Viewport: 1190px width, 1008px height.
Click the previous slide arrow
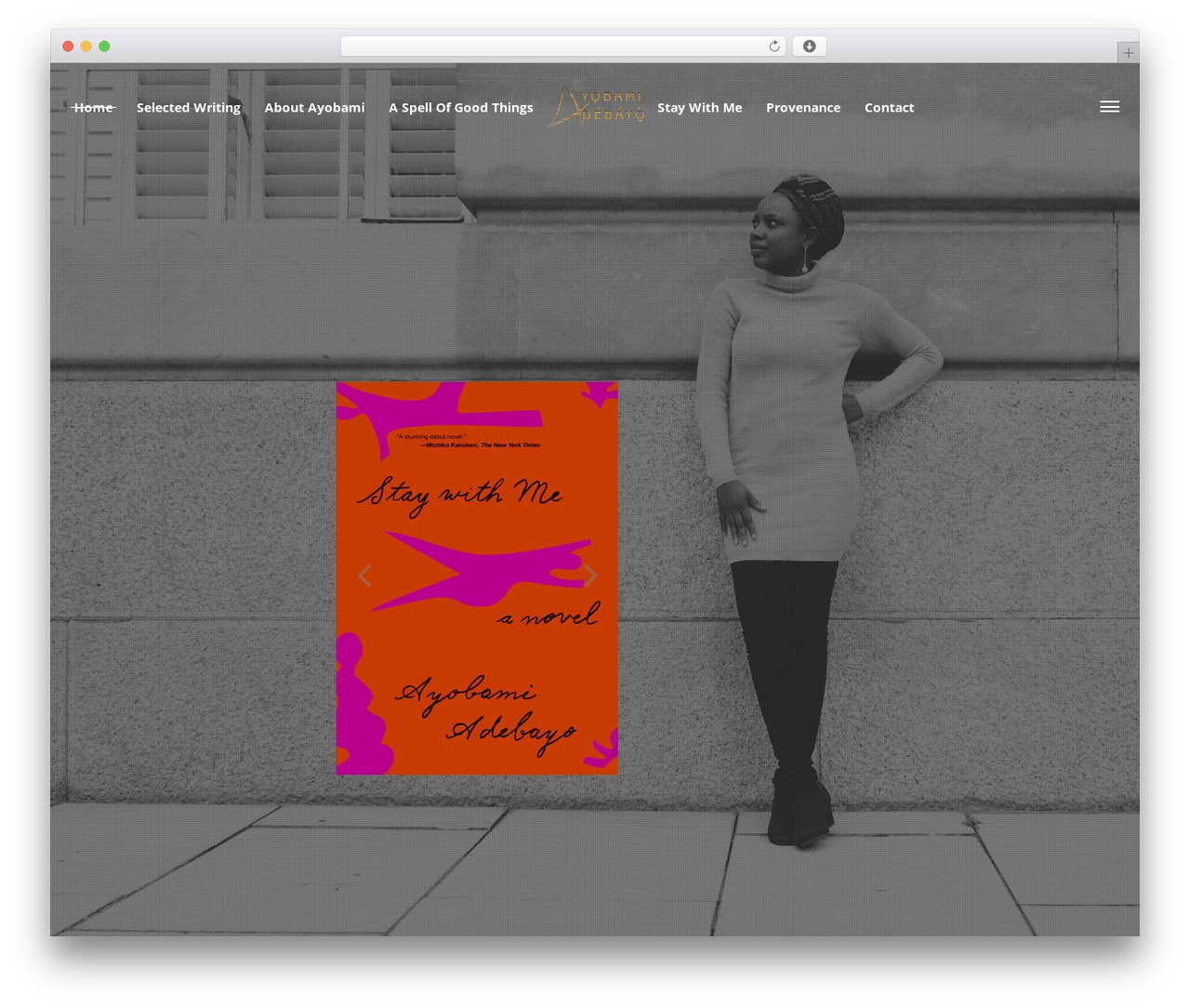coord(364,576)
